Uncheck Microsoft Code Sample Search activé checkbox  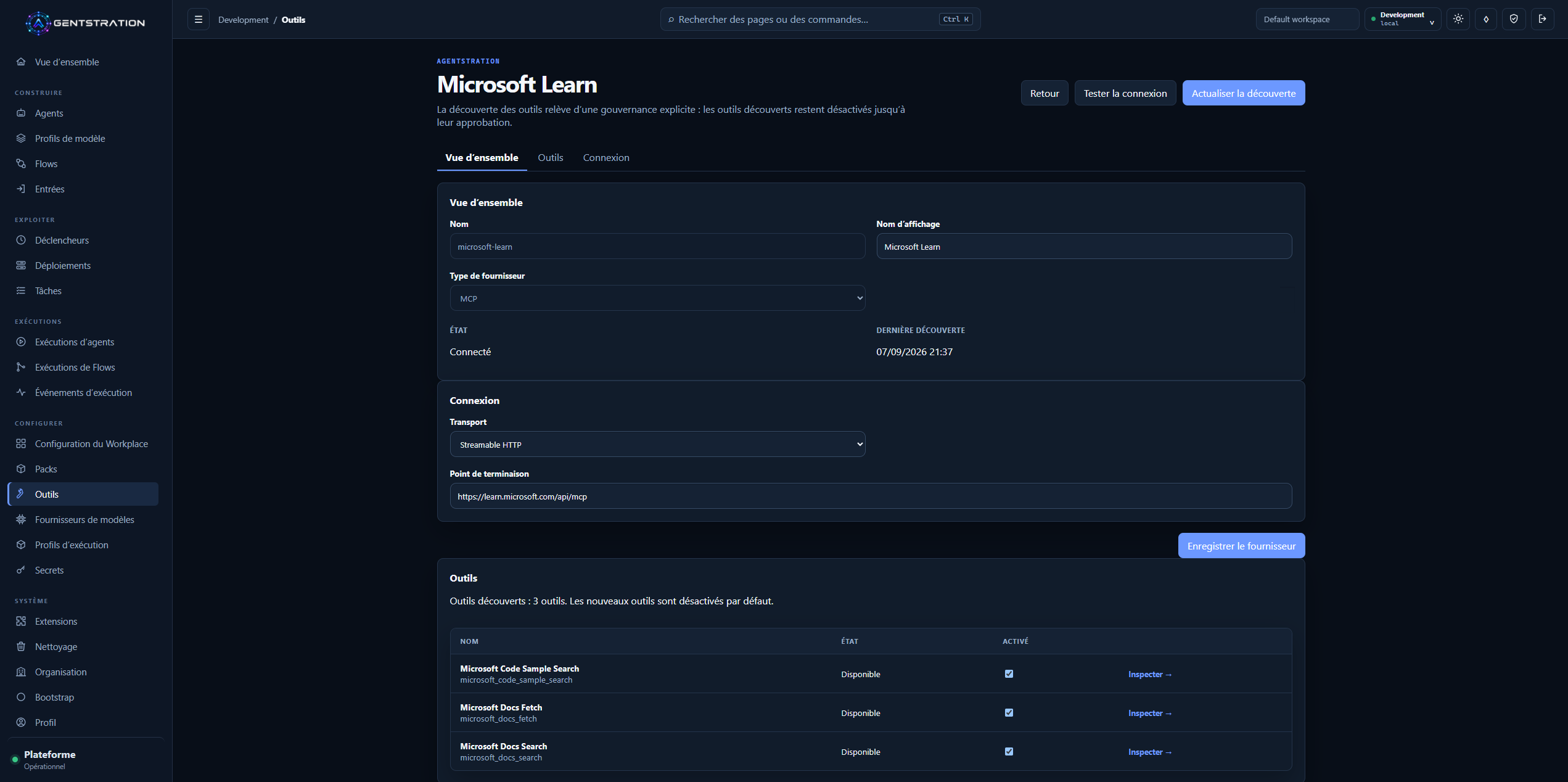click(1009, 673)
